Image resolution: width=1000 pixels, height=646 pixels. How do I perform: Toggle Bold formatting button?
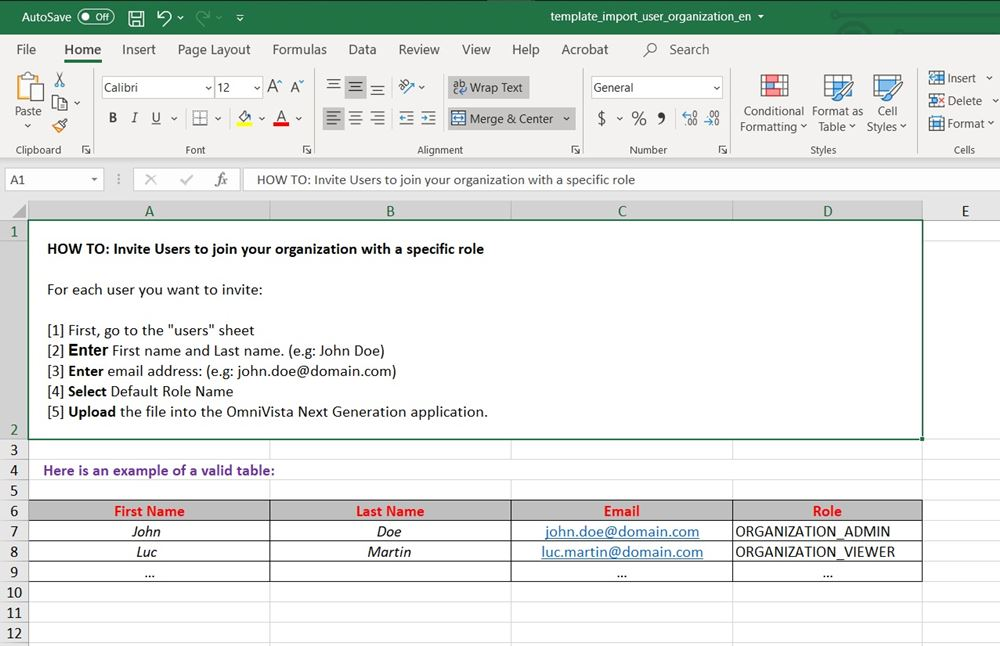[112, 119]
